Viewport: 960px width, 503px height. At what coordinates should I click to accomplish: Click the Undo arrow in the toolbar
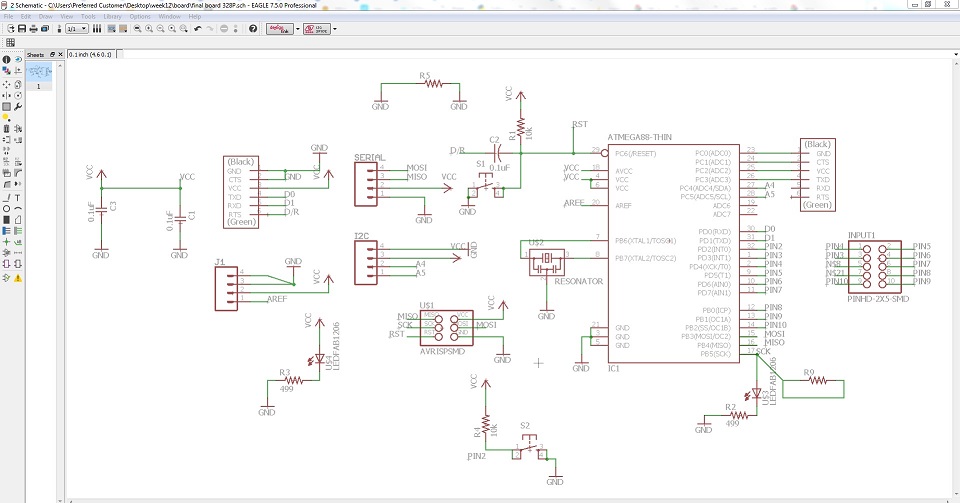click(x=197, y=29)
